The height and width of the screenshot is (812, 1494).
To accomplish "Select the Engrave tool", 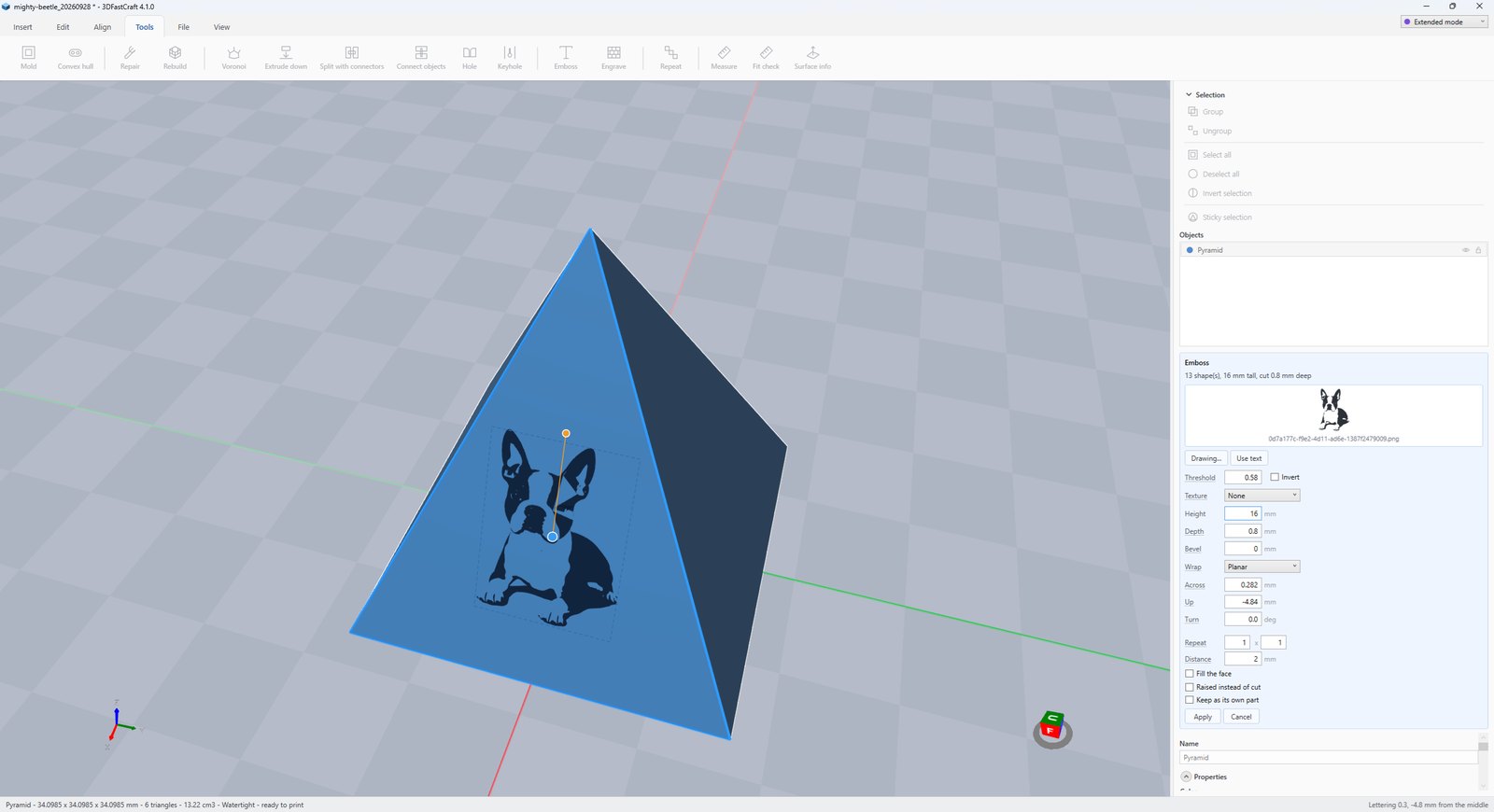I will (613, 57).
